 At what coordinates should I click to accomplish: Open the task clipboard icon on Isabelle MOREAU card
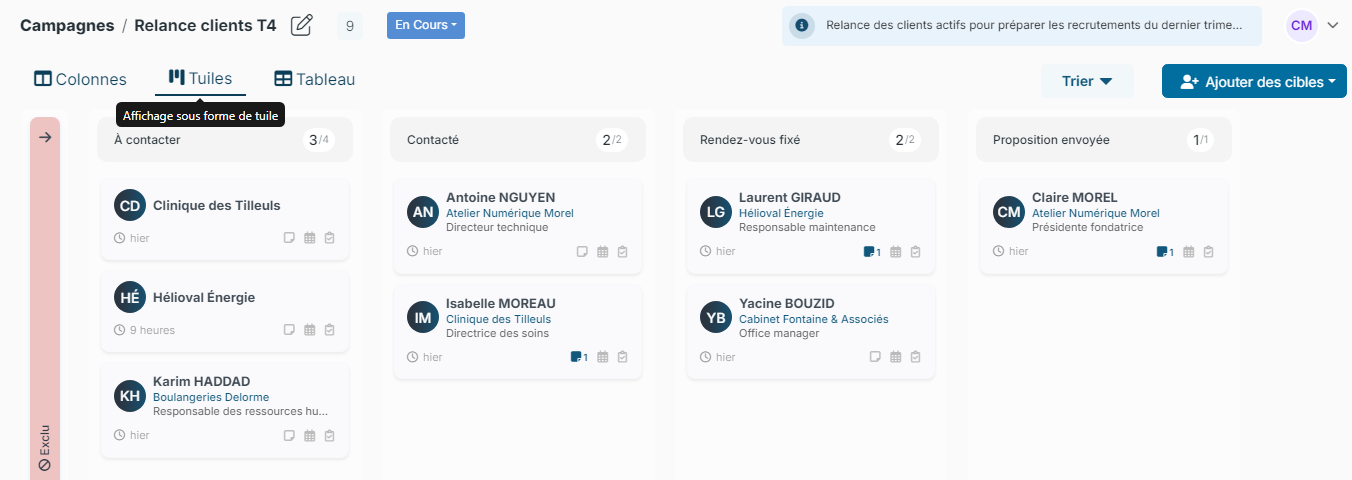(x=622, y=357)
